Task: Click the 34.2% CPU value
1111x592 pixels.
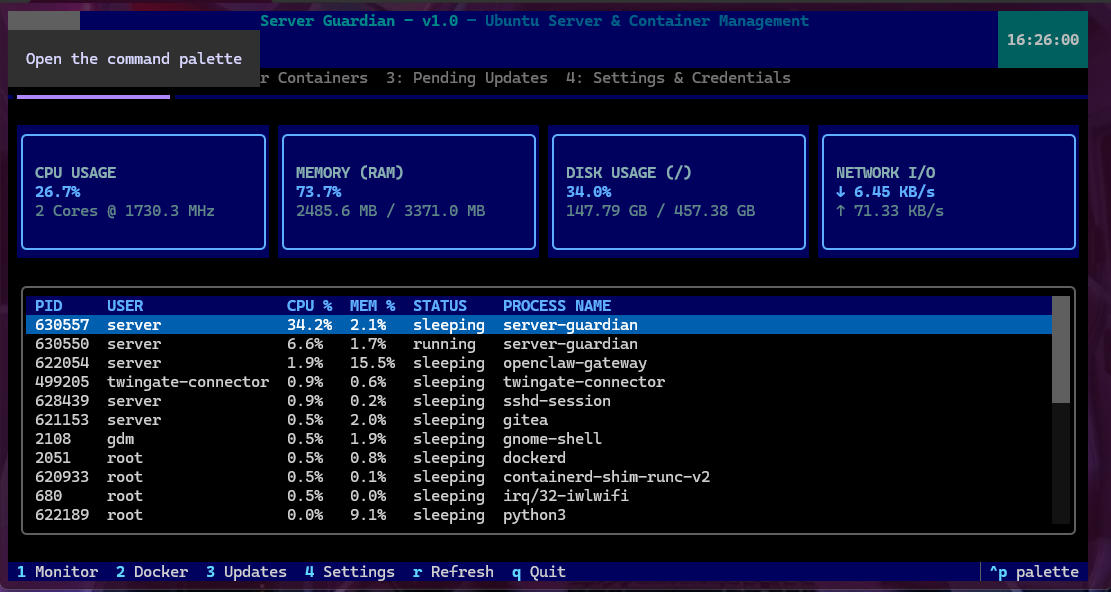Action: [x=310, y=325]
